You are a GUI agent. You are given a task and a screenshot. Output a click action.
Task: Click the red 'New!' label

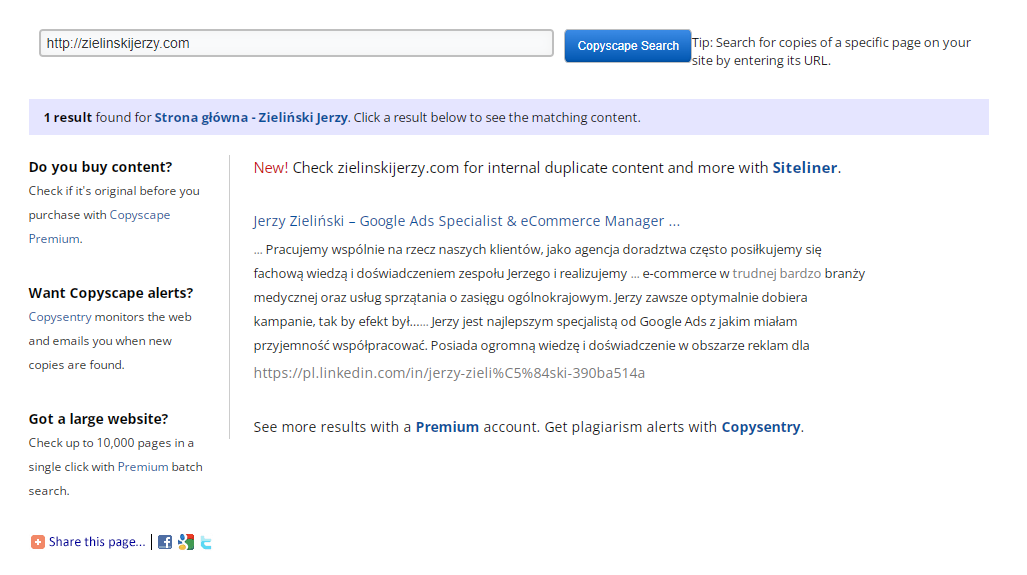point(271,168)
